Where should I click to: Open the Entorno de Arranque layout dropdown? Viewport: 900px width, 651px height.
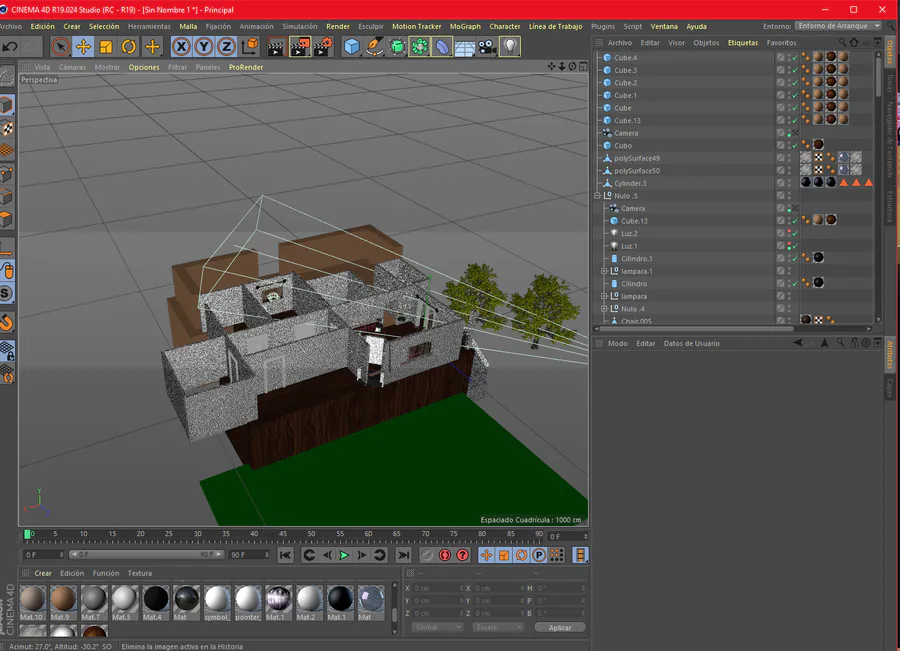coord(837,26)
